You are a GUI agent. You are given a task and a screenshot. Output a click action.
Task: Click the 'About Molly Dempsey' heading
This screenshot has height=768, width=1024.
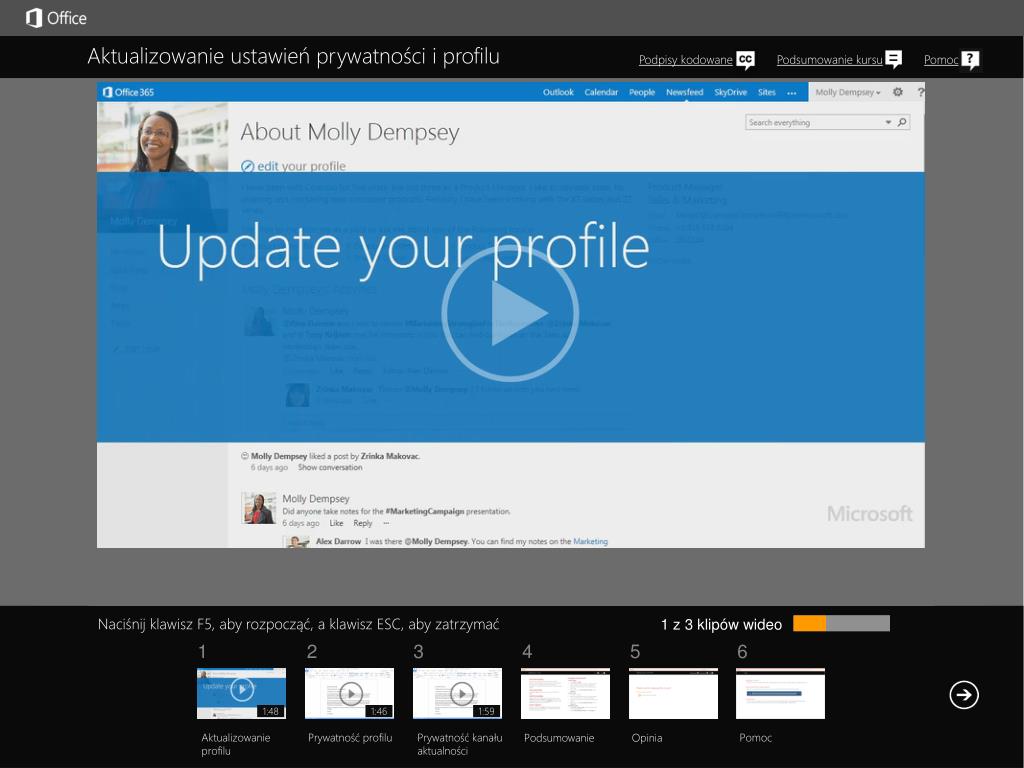click(350, 133)
